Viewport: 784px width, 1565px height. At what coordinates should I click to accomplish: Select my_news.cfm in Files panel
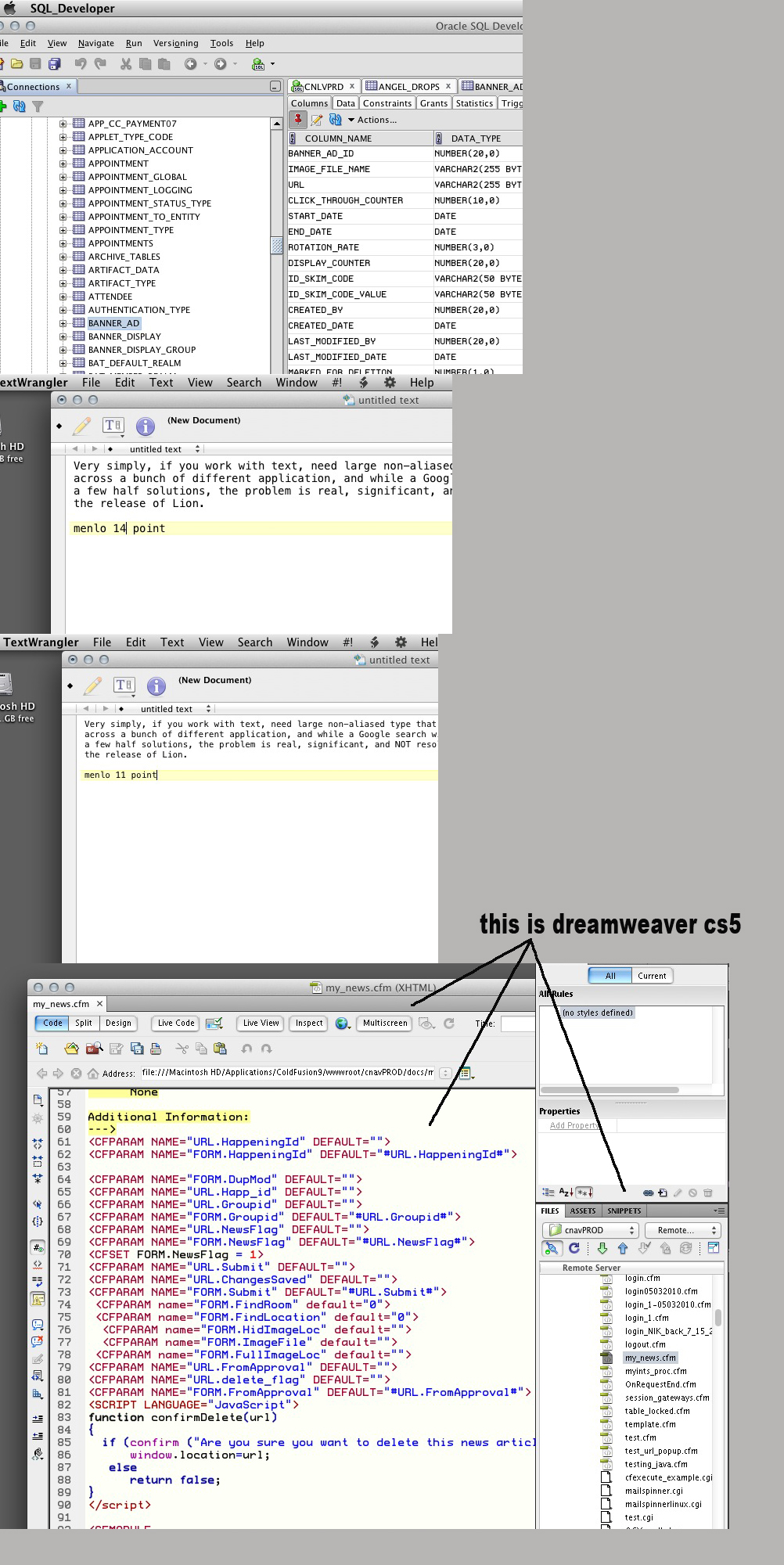click(x=650, y=1358)
